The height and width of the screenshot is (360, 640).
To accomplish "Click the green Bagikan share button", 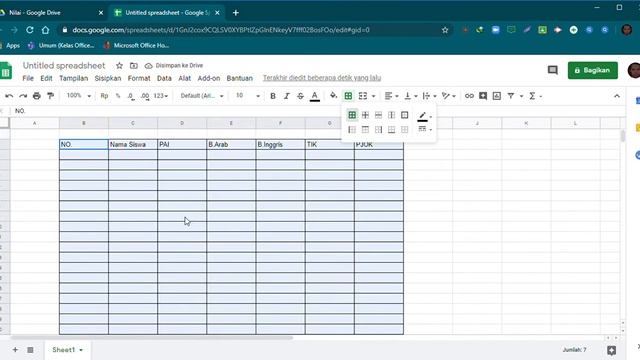I will coord(592,70).
